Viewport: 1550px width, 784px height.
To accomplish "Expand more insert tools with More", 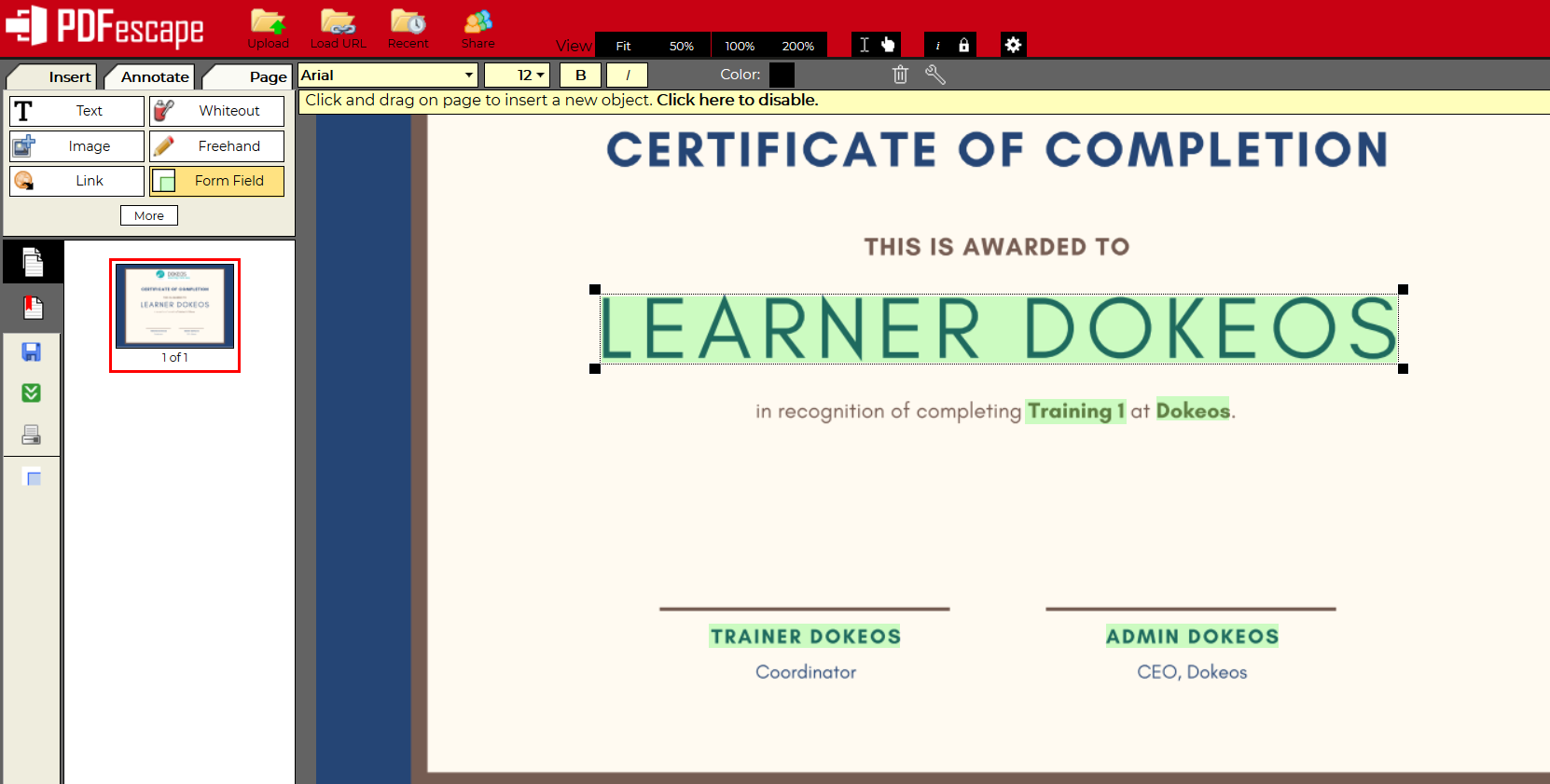I will pyautogui.click(x=149, y=215).
